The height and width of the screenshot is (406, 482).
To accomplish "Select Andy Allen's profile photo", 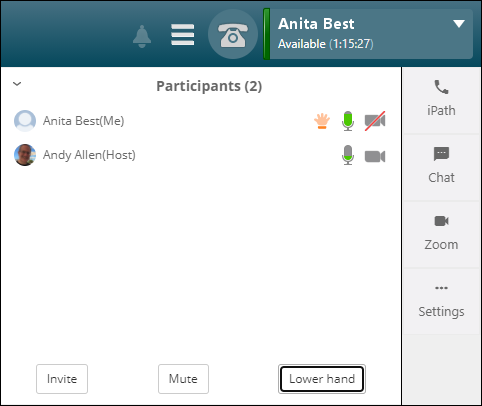I will coord(25,155).
